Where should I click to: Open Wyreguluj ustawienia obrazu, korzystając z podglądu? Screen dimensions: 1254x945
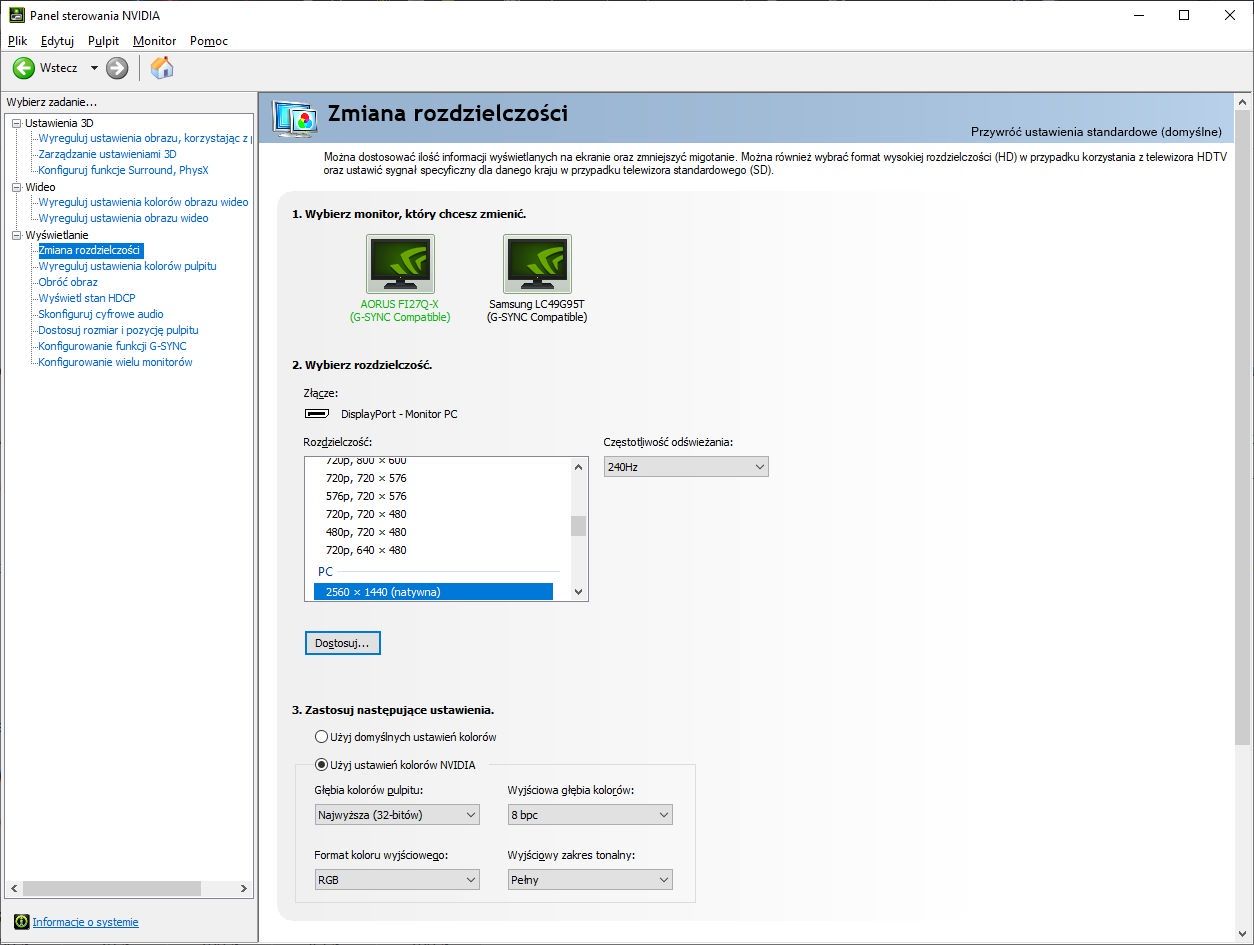(145, 138)
